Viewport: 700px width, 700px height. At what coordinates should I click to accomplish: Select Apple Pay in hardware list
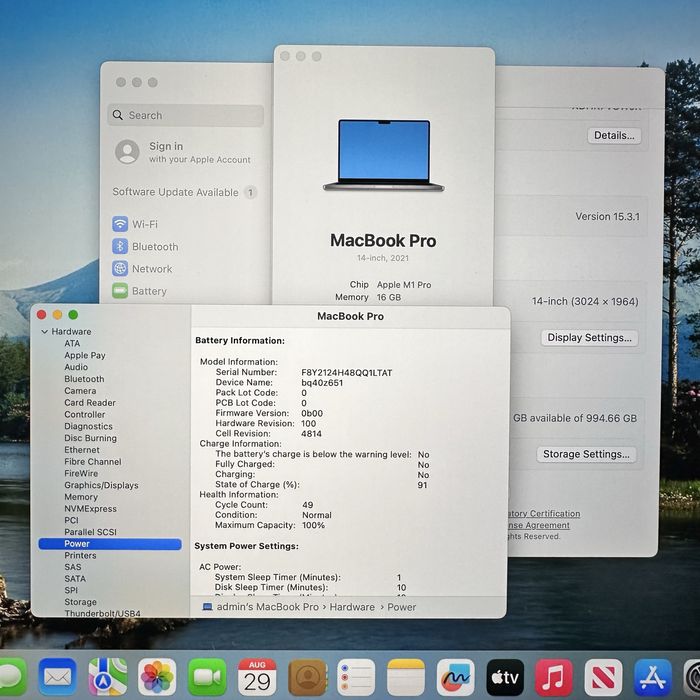85,355
